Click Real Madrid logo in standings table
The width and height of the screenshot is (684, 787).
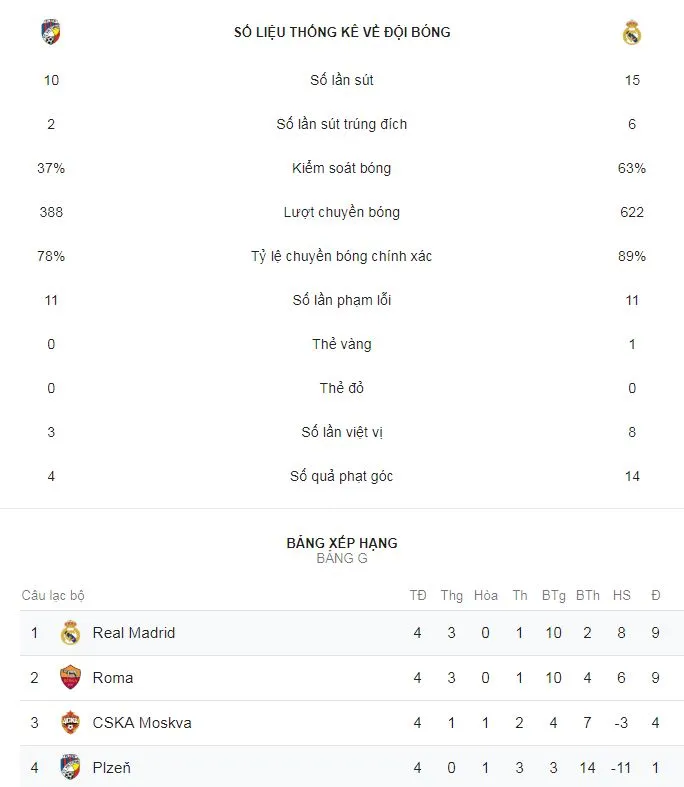tap(70, 633)
